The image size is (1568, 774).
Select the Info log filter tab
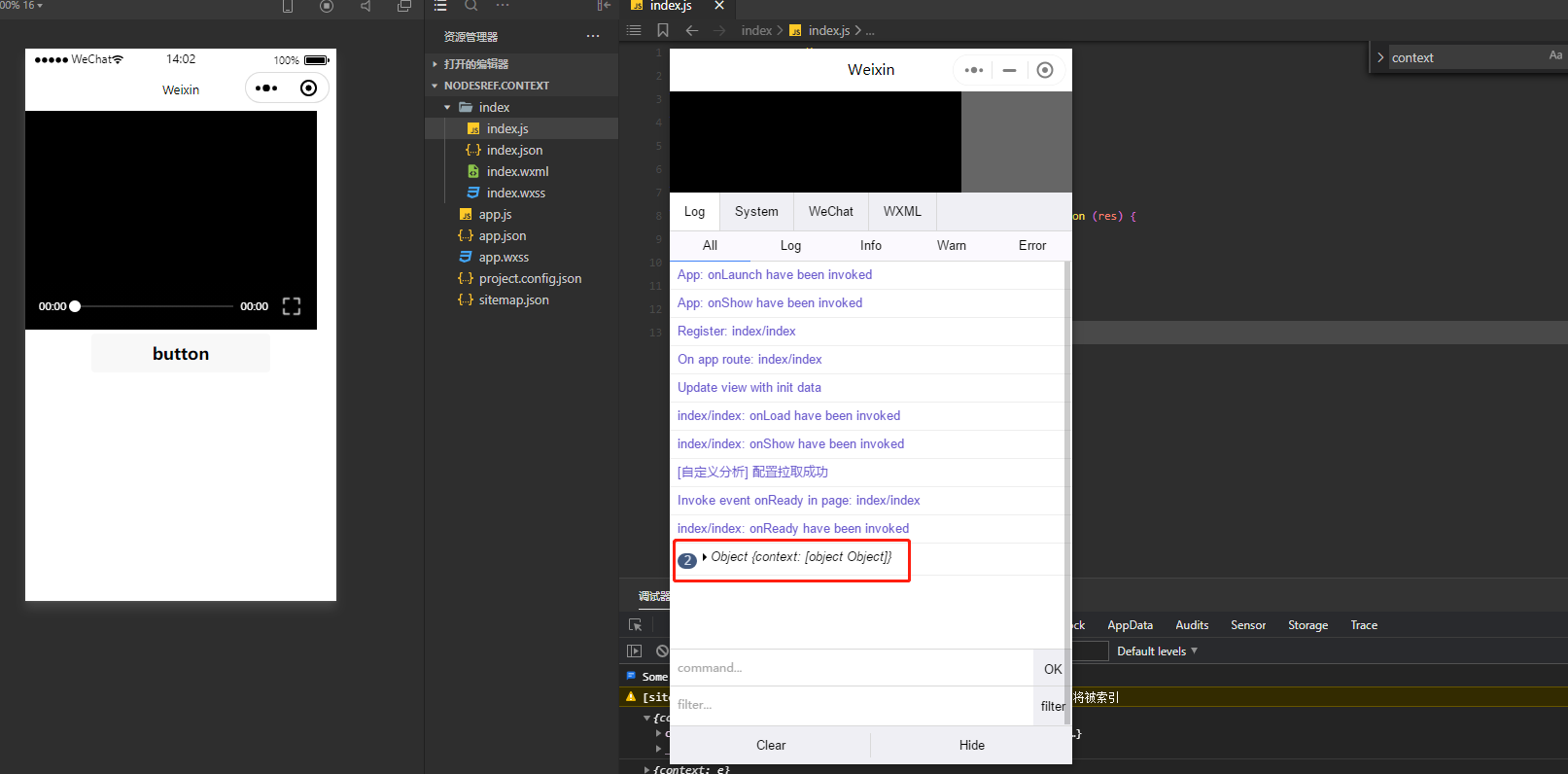point(871,246)
